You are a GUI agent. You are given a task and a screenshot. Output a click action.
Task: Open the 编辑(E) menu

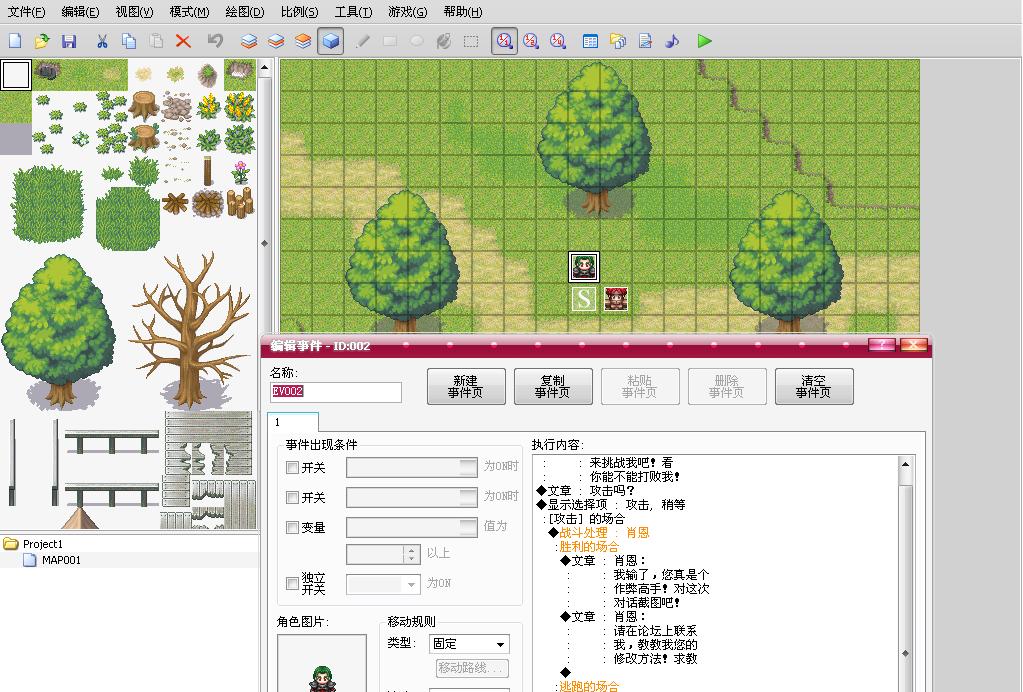(x=80, y=12)
